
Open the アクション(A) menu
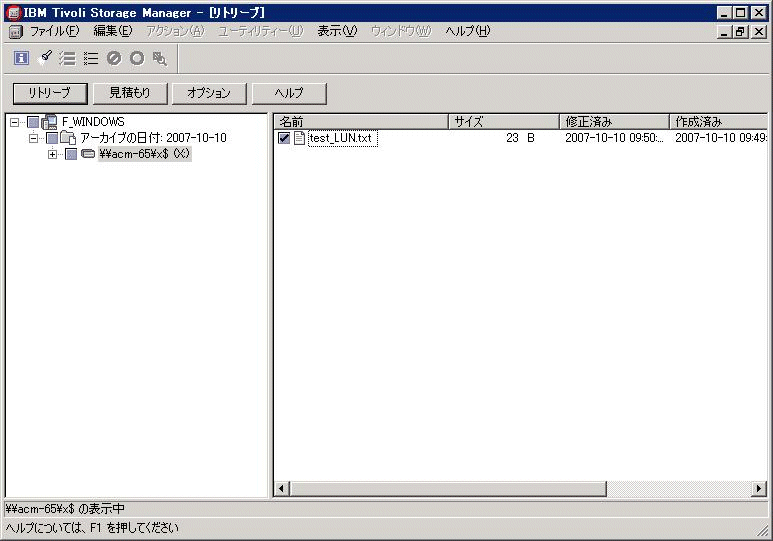[x=176, y=32]
